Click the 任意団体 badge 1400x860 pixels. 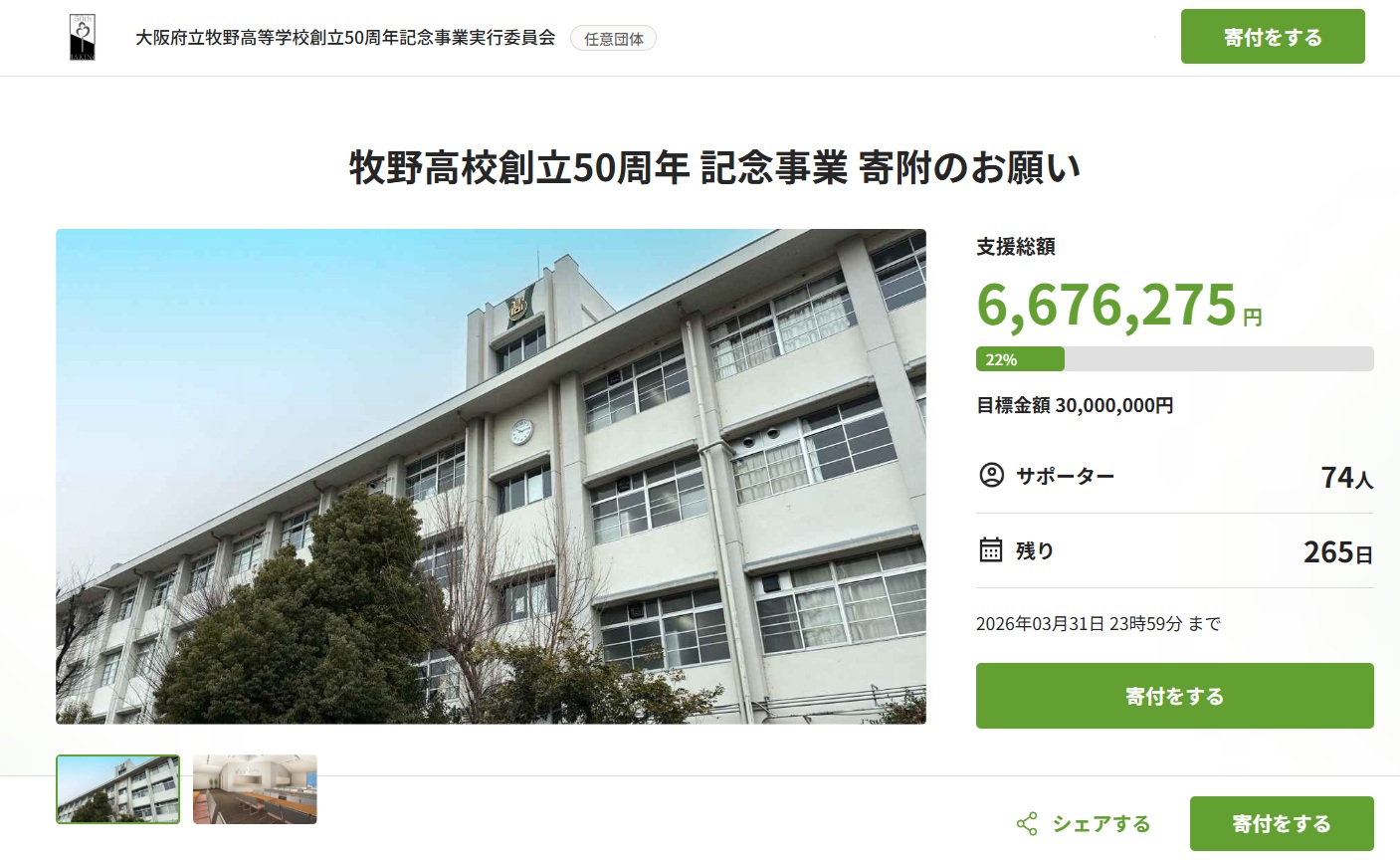coord(613,39)
